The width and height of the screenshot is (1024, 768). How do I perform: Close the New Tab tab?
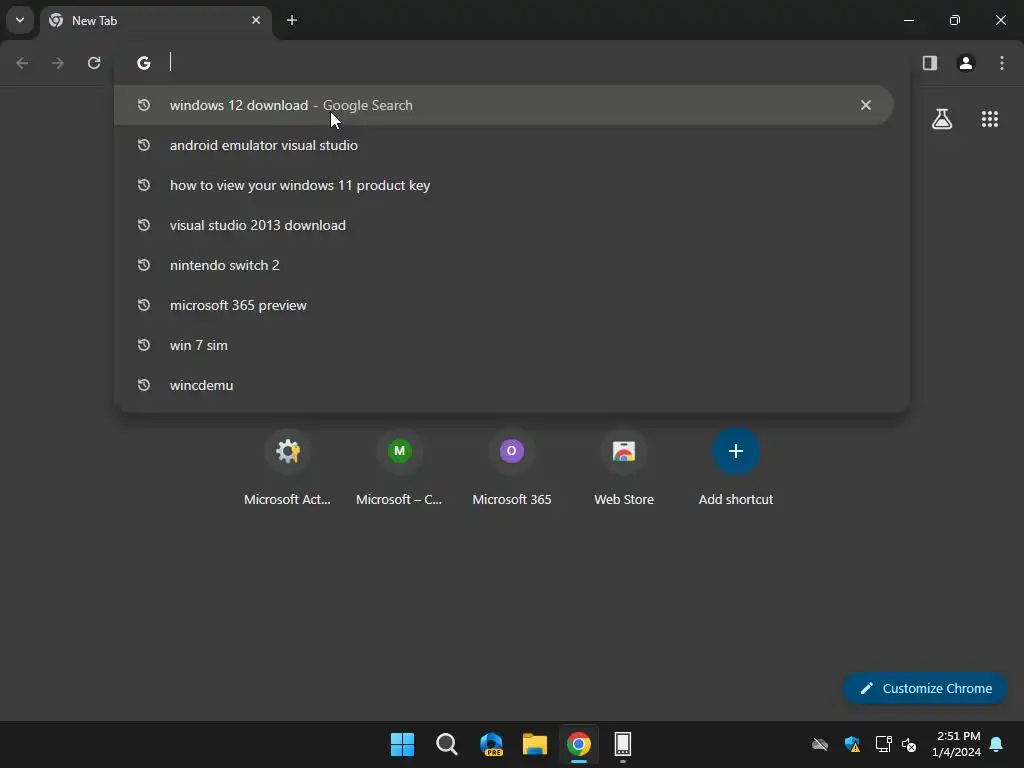pos(256,20)
